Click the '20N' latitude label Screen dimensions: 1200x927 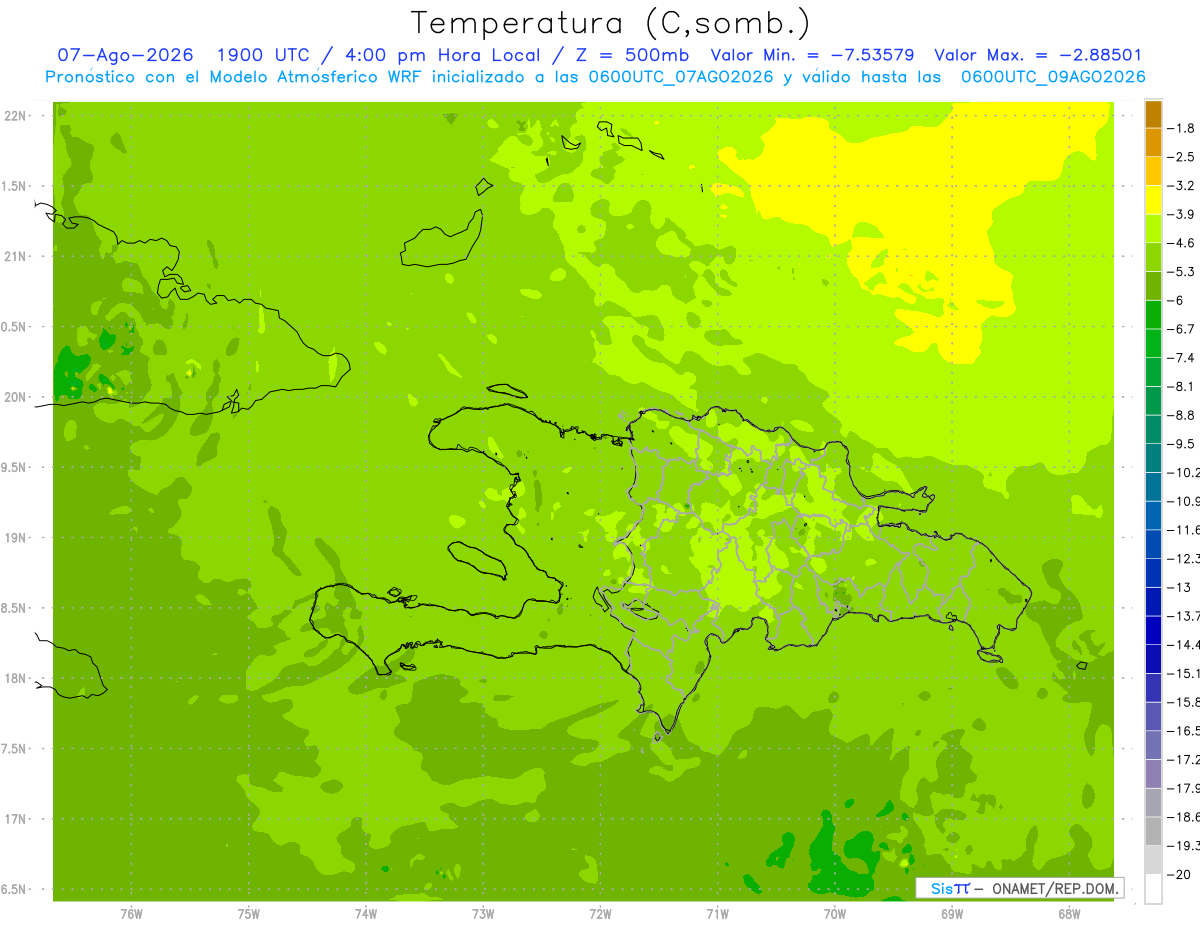14,397
